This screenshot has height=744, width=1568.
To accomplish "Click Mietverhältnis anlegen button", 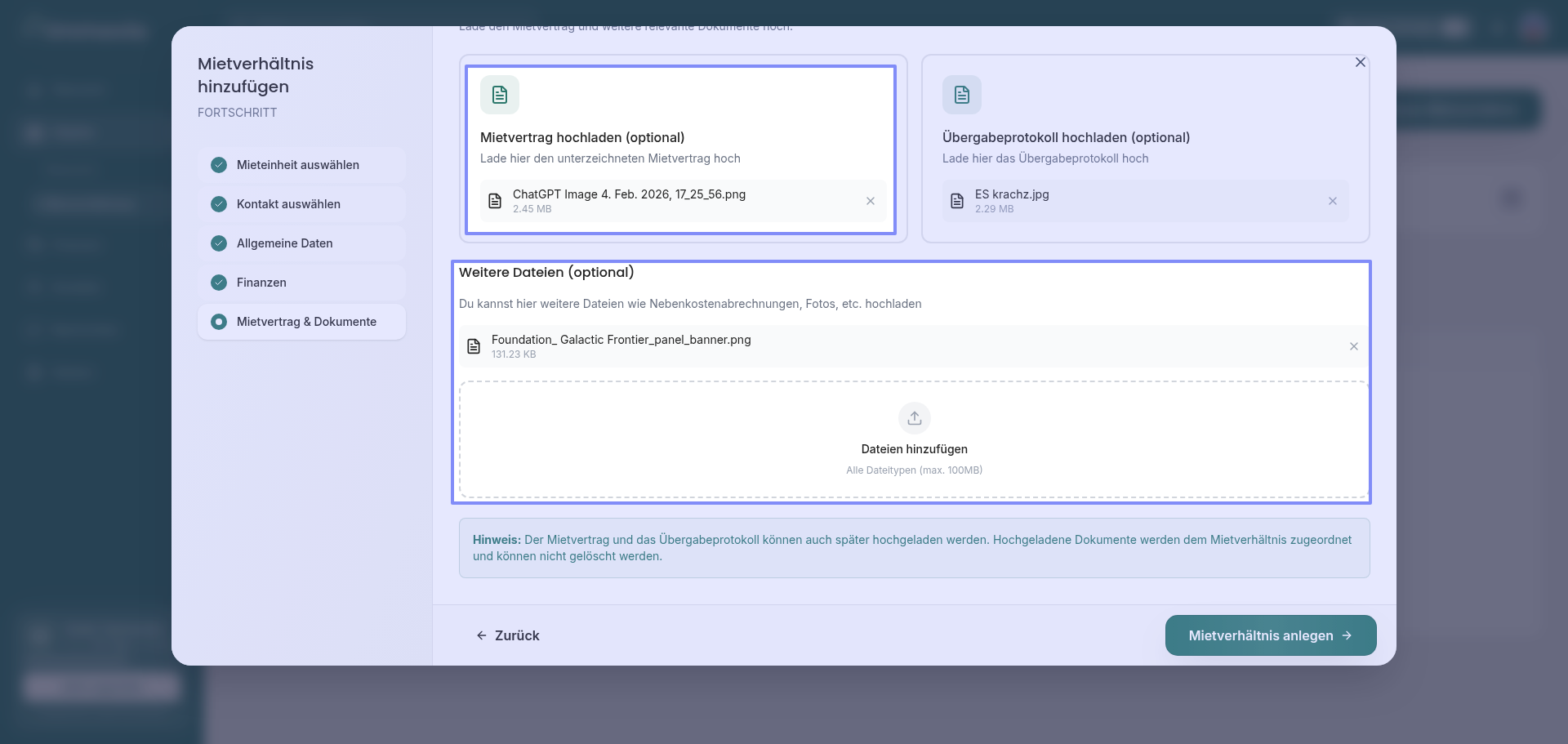I will pos(1270,635).
